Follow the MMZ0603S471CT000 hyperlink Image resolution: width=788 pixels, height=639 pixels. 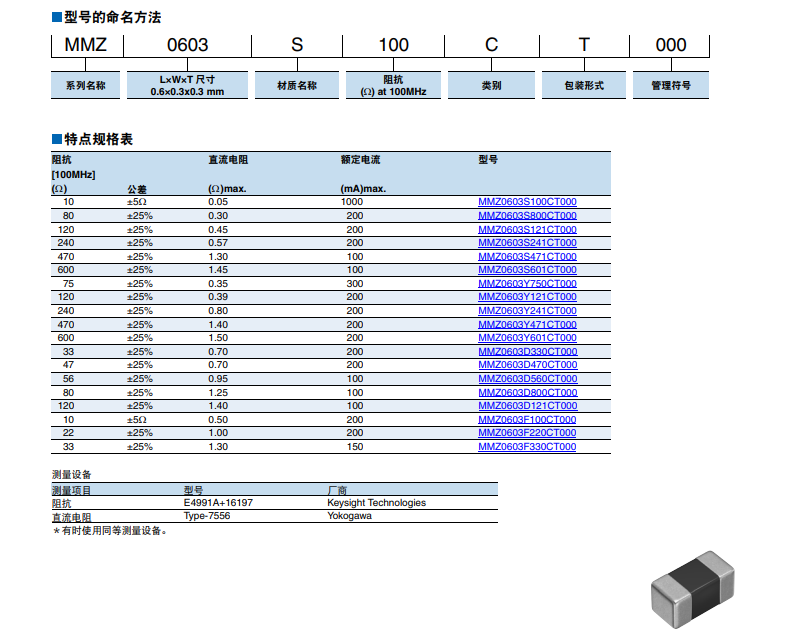click(x=527, y=257)
